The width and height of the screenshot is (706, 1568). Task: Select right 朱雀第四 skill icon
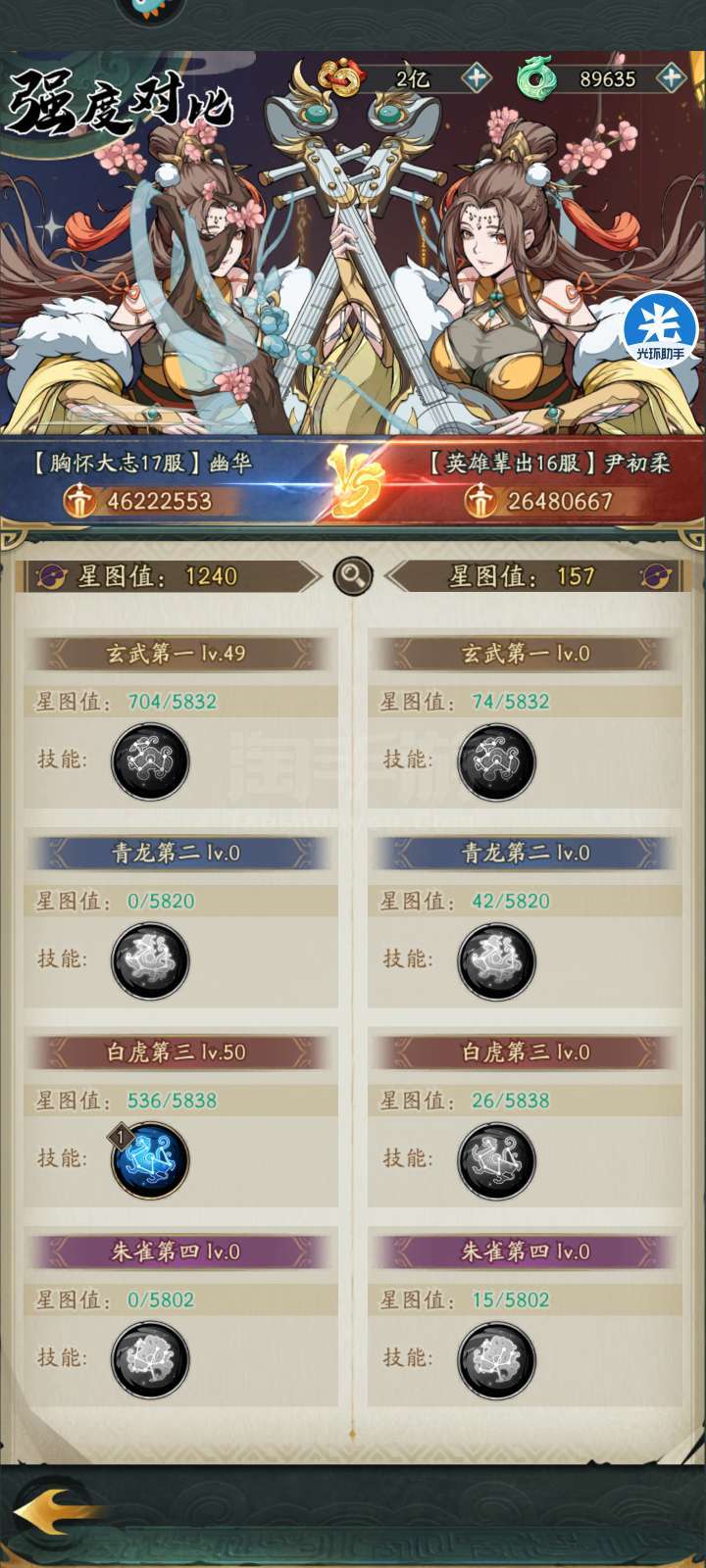pos(496,1360)
